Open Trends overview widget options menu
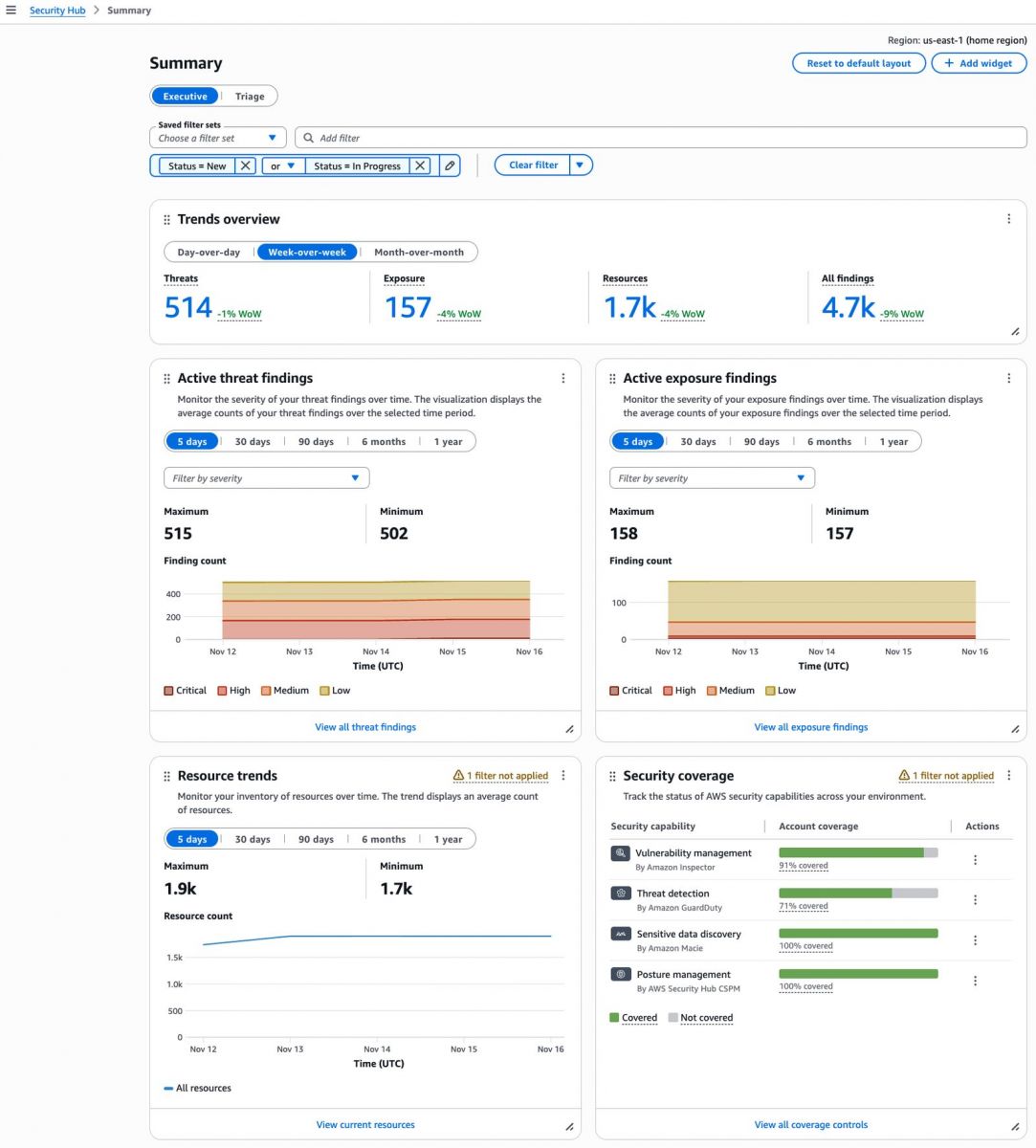Screen dimensions: 1036x1148 tap(1008, 219)
